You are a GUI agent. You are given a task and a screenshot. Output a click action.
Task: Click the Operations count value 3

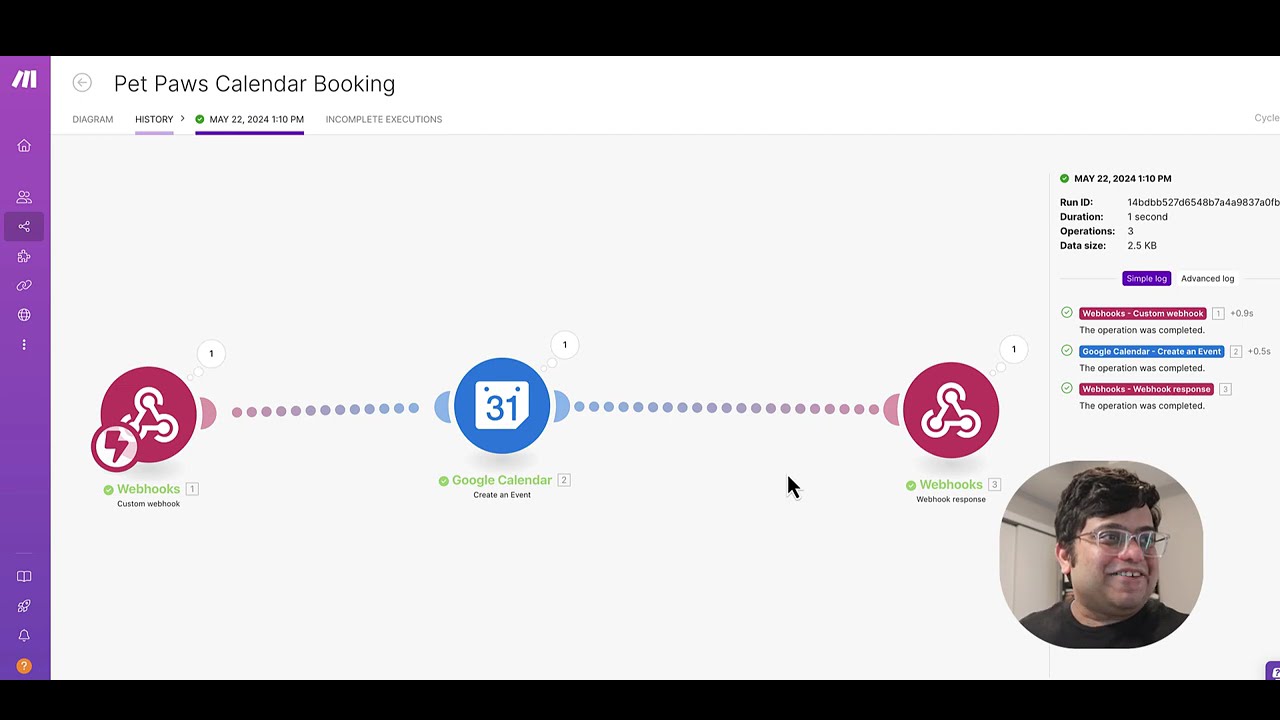coord(1130,231)
